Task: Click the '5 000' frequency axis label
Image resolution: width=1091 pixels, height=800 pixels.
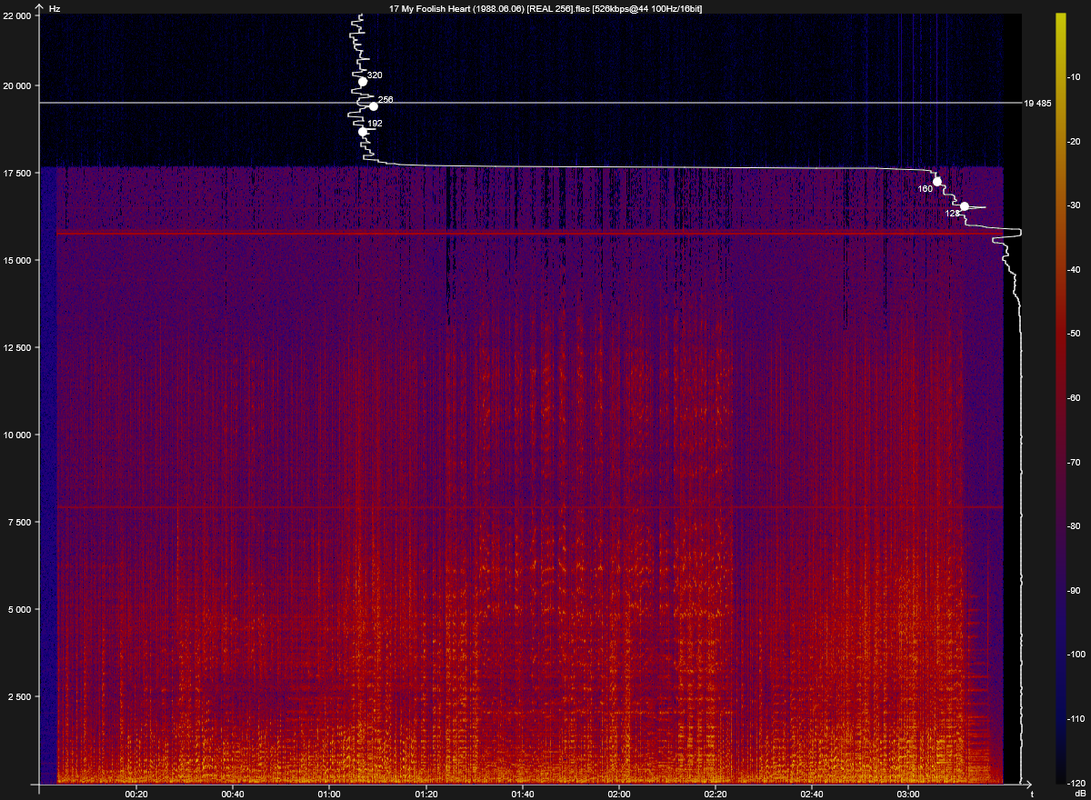Action: click(19, 610)
